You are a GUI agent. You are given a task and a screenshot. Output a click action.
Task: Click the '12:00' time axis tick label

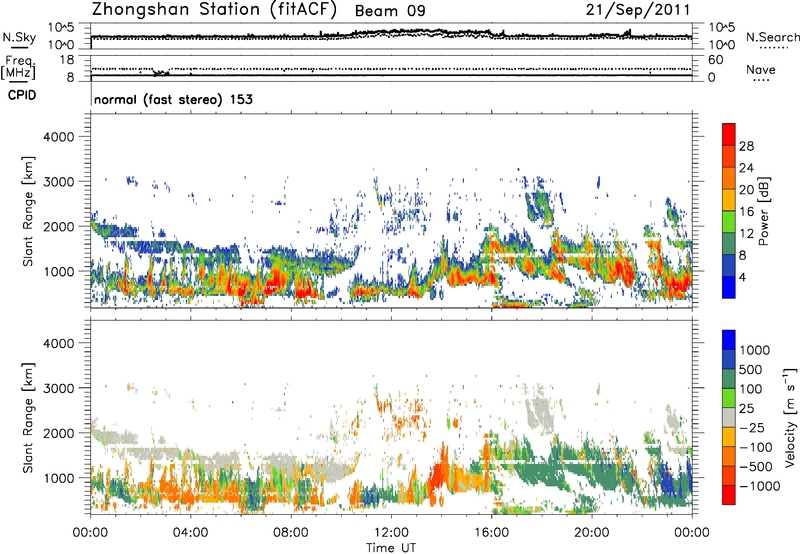(x=391, y=533)
